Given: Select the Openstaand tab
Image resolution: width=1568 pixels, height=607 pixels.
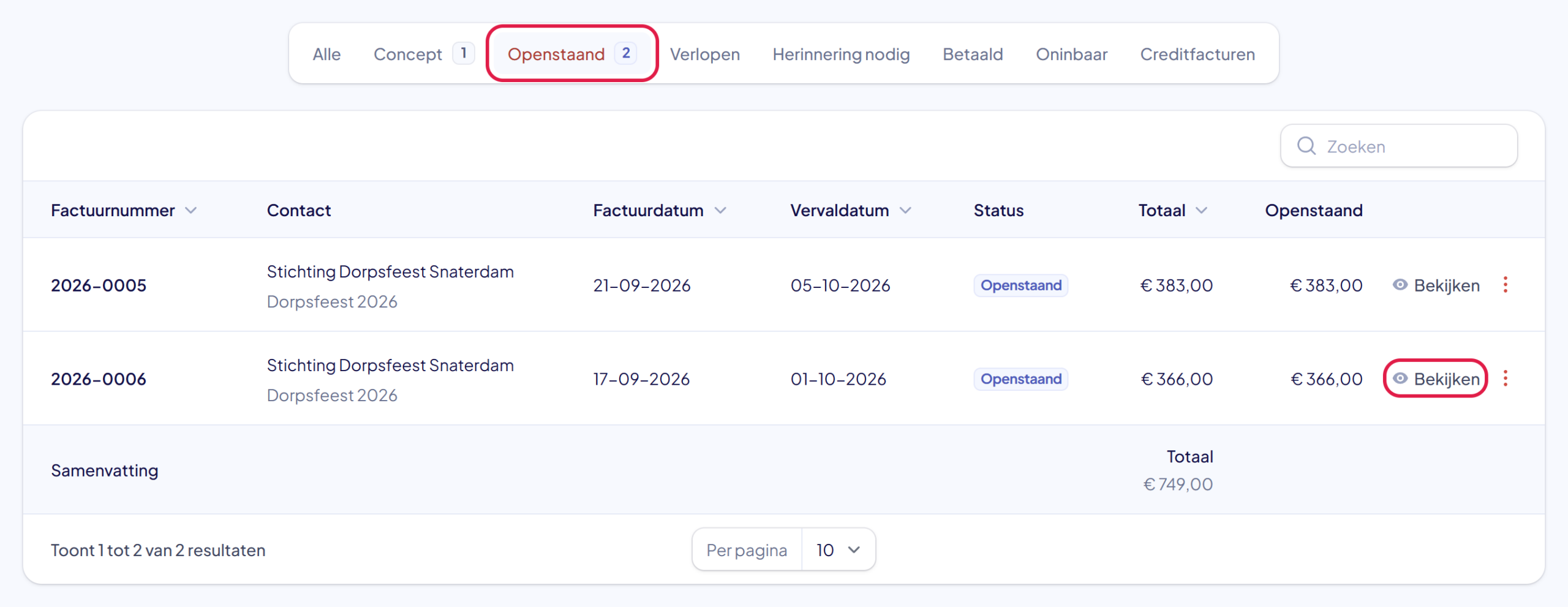Looking at the screenshot, I should [x=571, y=54].
